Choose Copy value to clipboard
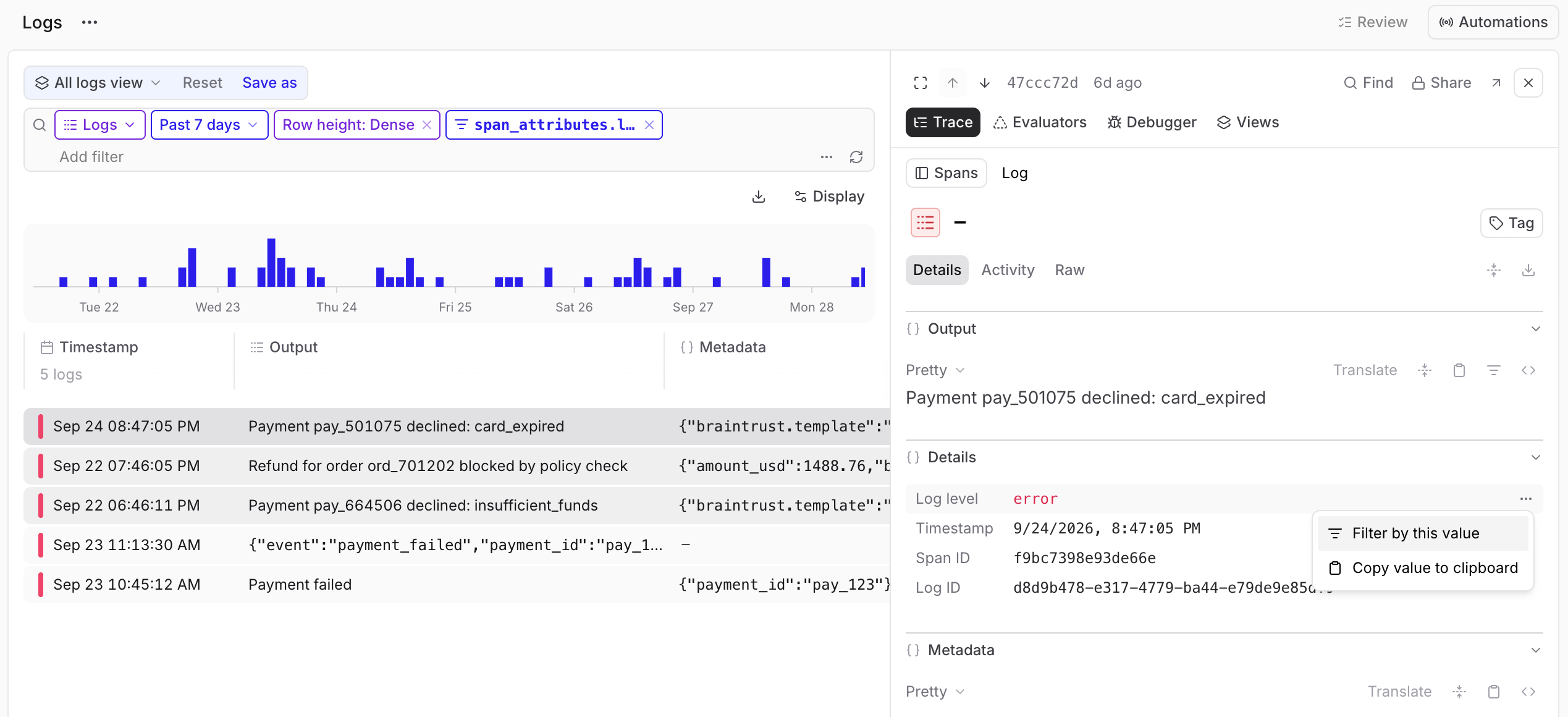The height and width of the screenshot is (717, 1568). [1423, 568]
